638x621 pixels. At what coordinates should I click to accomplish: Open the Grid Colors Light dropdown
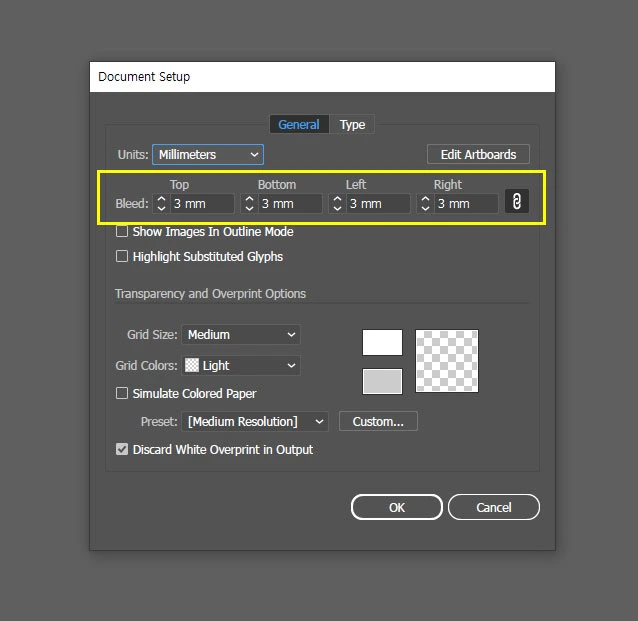coord(241,365)
